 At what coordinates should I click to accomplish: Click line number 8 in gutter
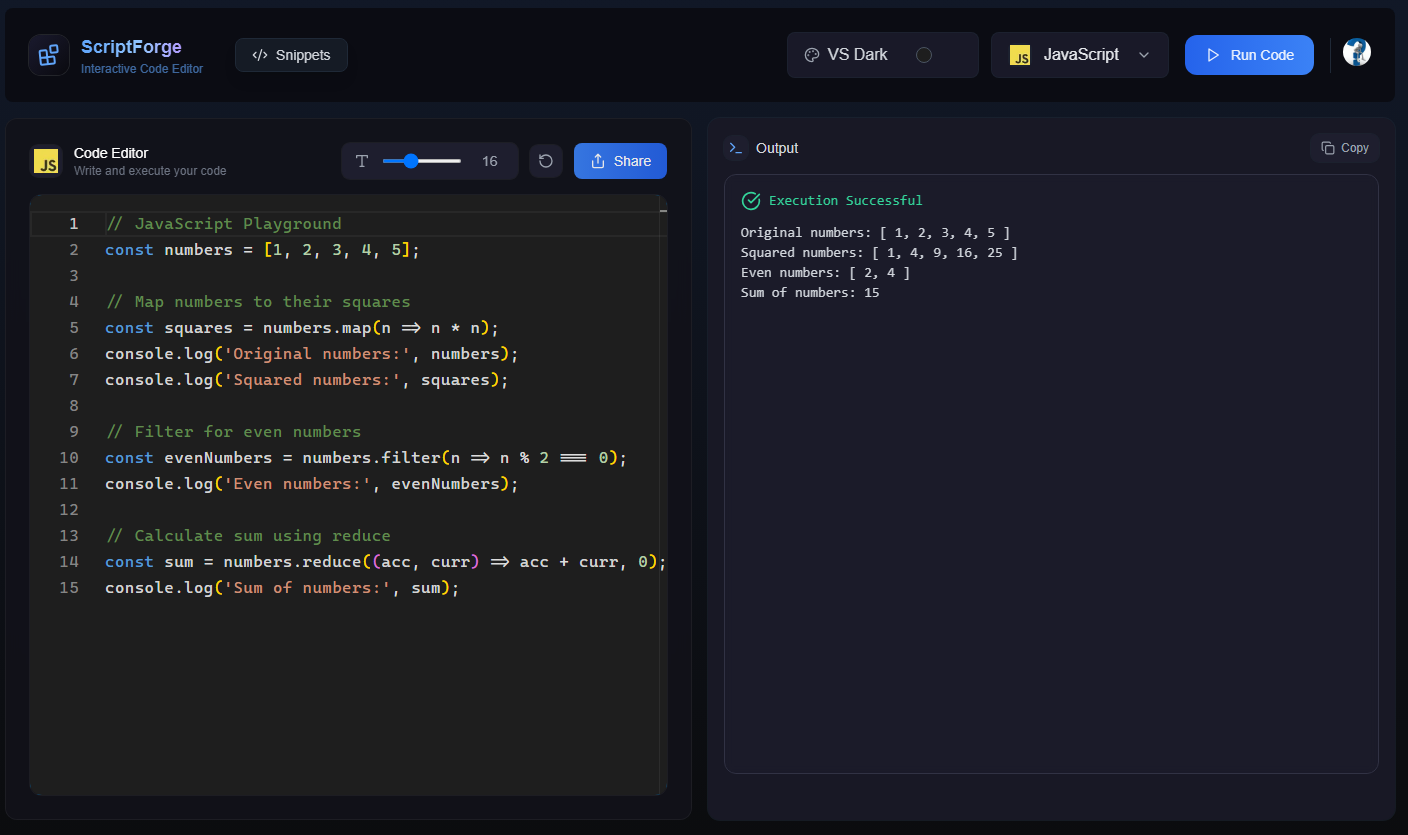[x=73, y=406]
